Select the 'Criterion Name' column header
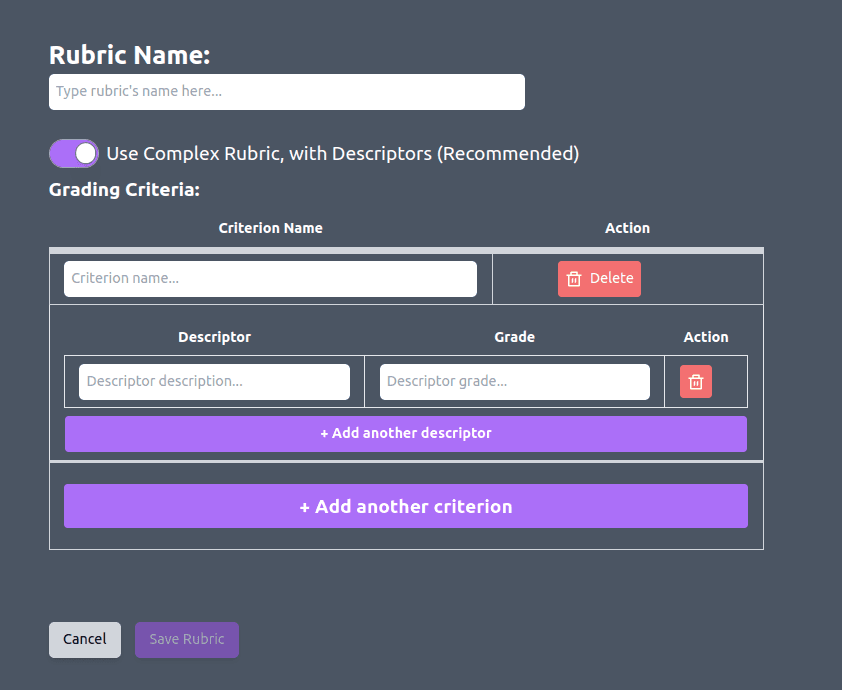The width and height of the screenshot is (842, 690). click(270, 228)
